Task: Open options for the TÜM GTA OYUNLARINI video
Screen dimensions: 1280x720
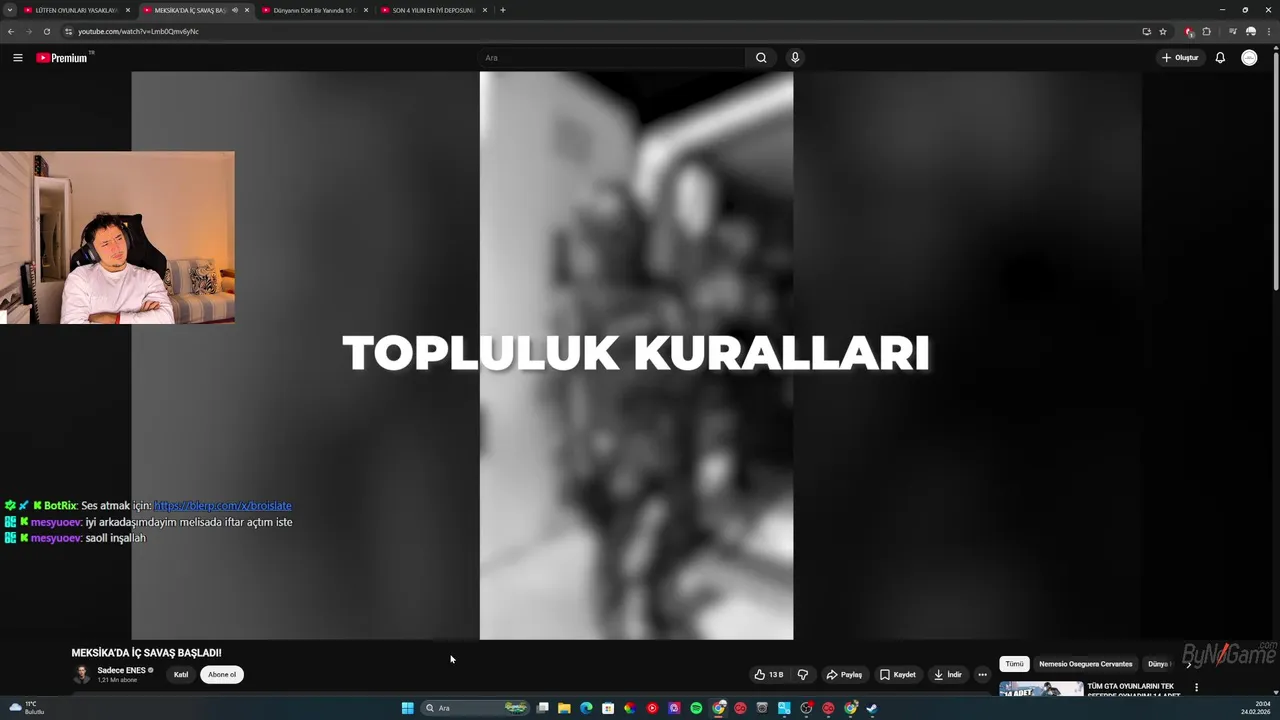Action: pos(1196,688)
